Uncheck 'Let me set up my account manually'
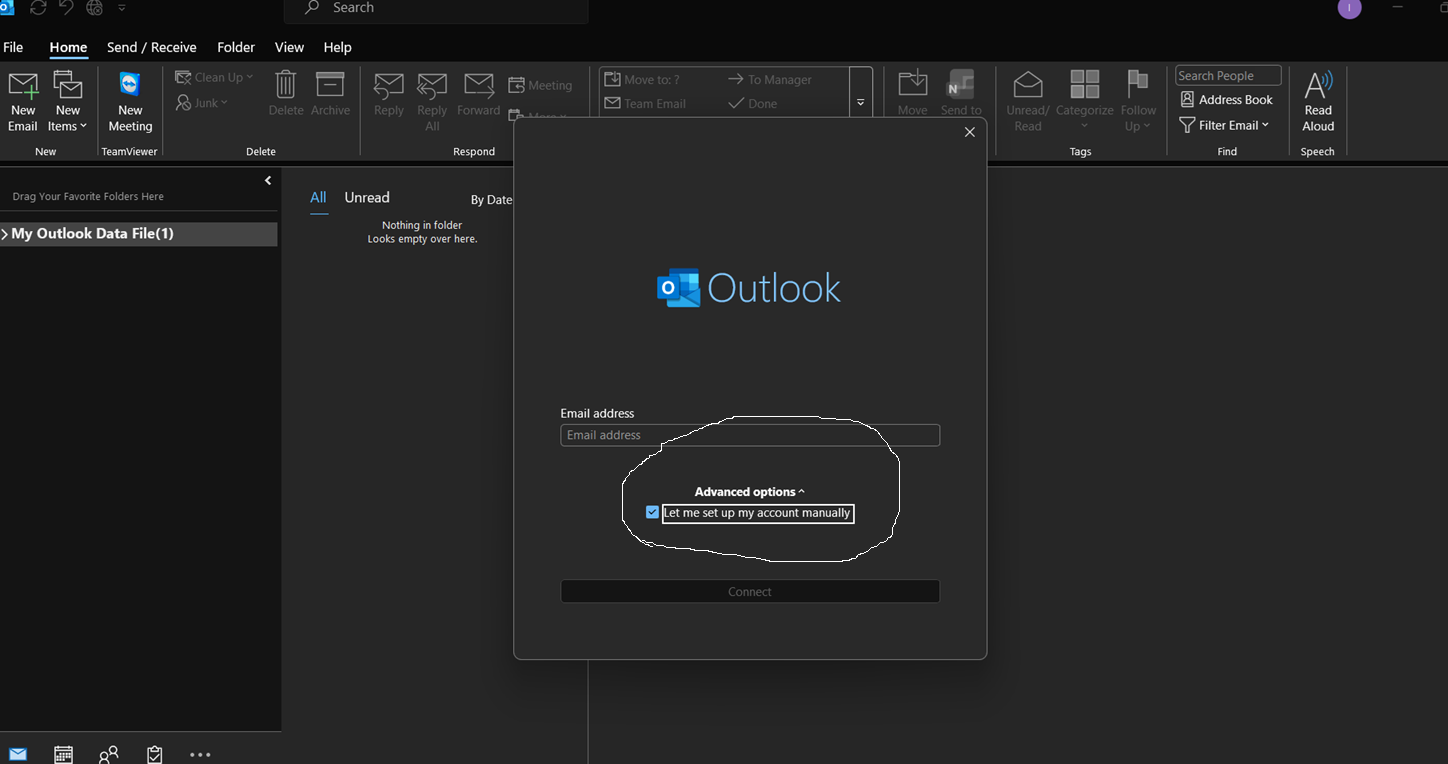1448x764 pixels. pos(653,513)
